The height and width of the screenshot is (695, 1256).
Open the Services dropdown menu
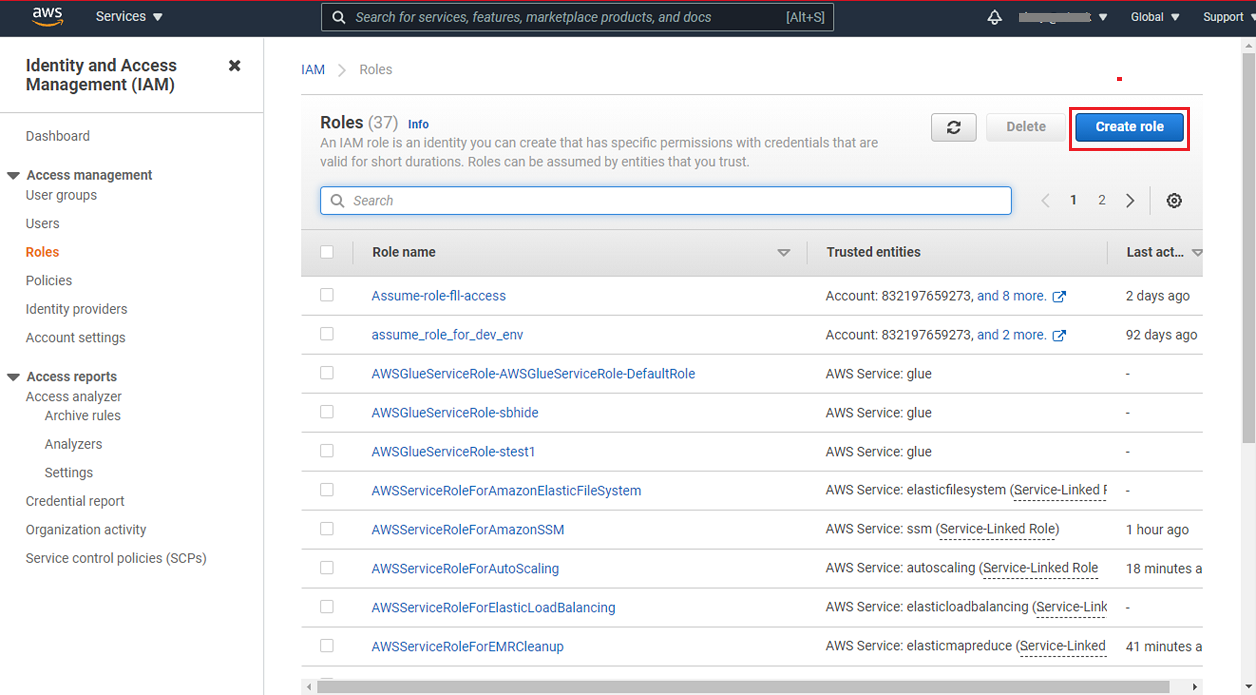(129, 17)
